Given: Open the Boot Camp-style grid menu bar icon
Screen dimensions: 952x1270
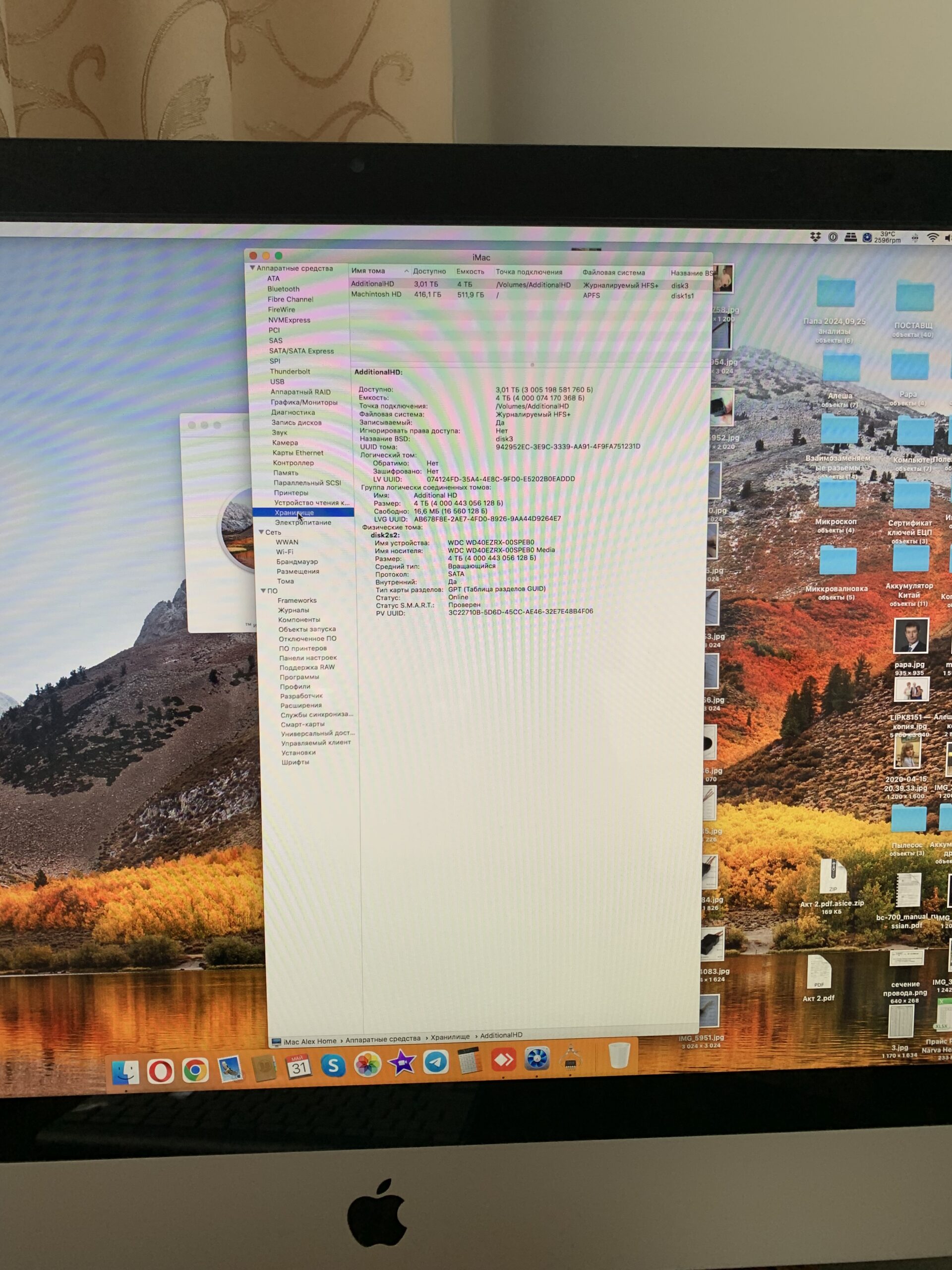Looking at the screenshot, I should point(850,237).
